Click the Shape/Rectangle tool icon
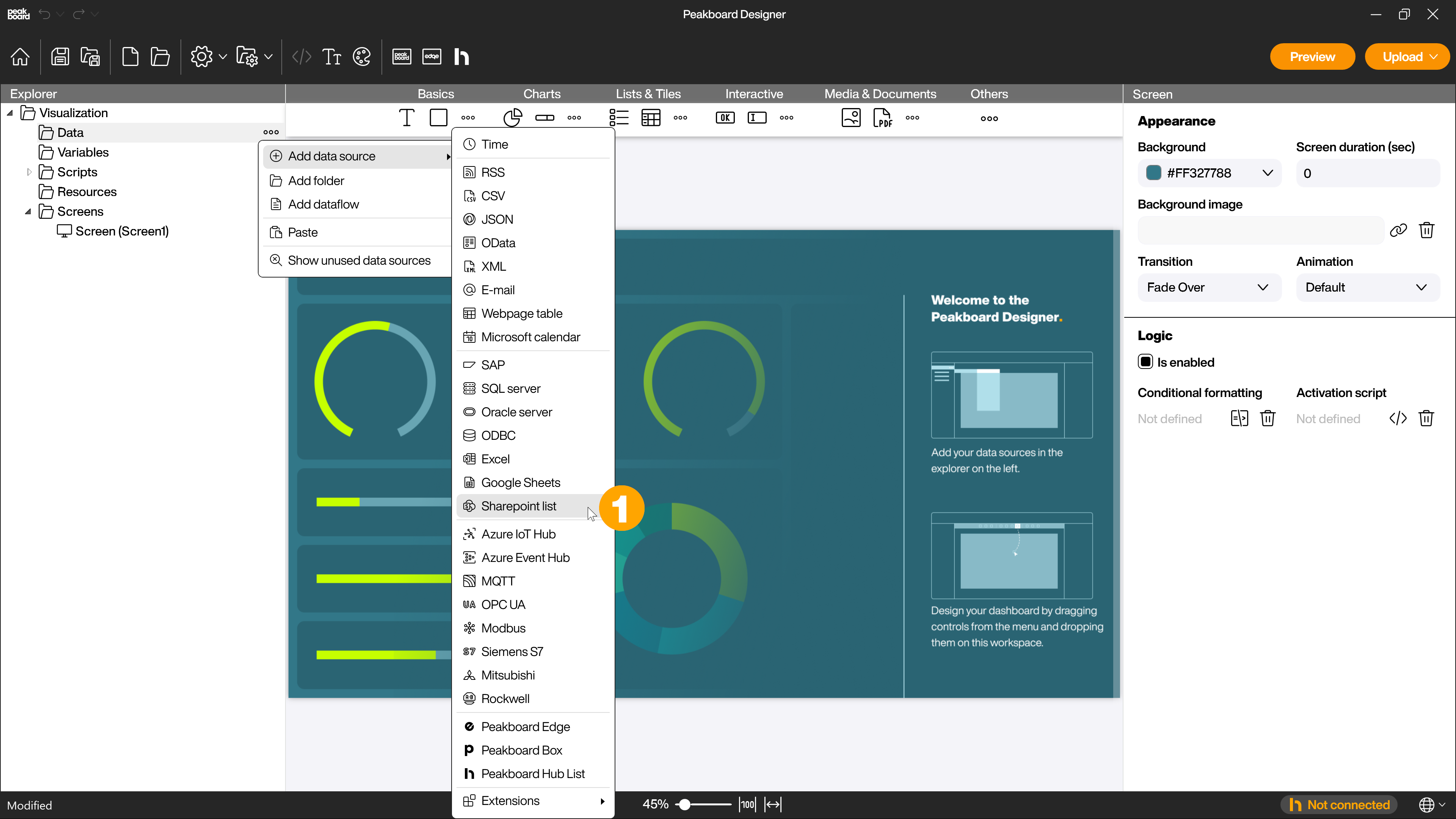The width and height of the screenshot is (1456, 819). 437,117
